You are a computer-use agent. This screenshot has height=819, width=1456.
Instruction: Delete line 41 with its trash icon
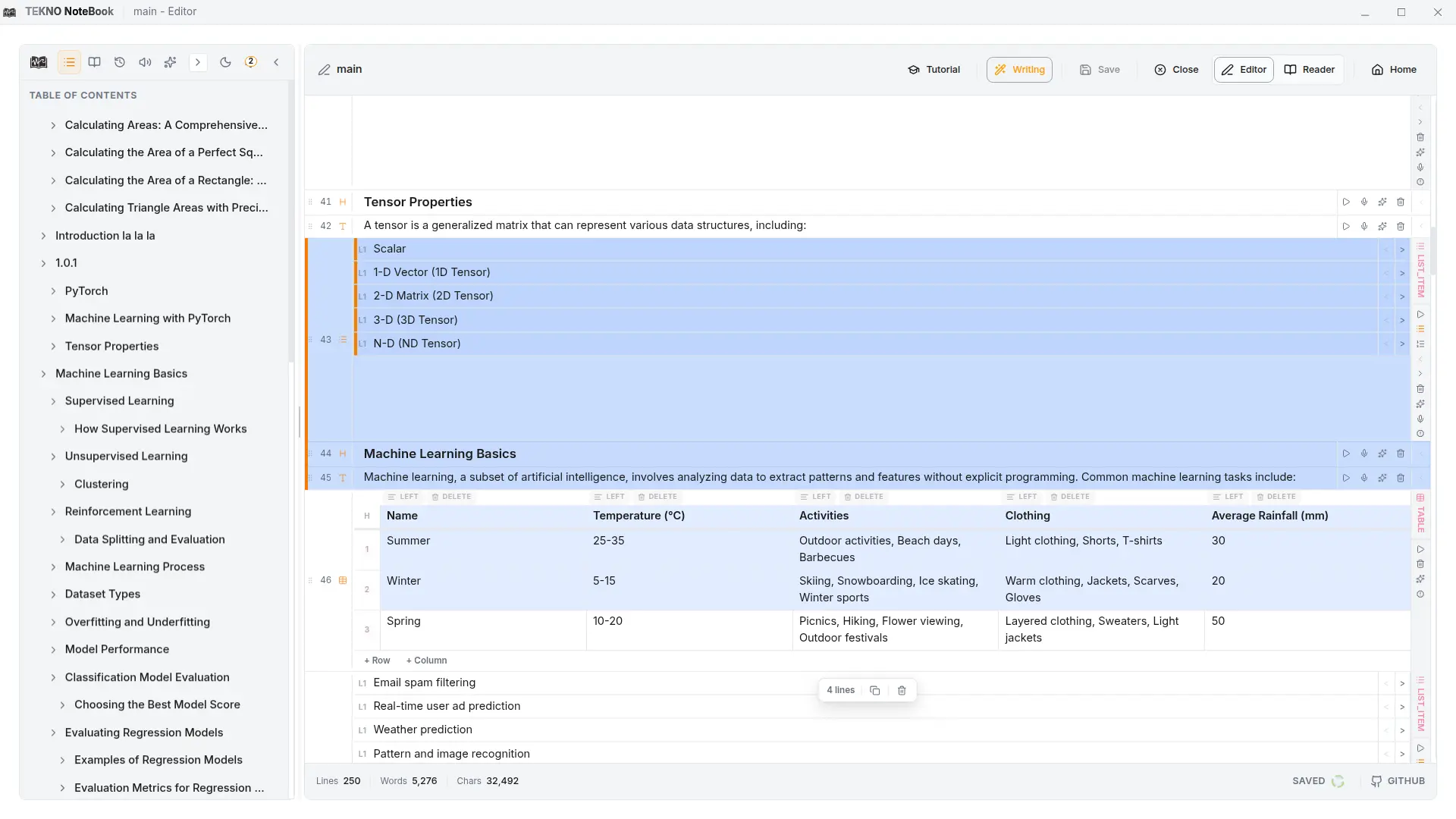pos(1401,202)
